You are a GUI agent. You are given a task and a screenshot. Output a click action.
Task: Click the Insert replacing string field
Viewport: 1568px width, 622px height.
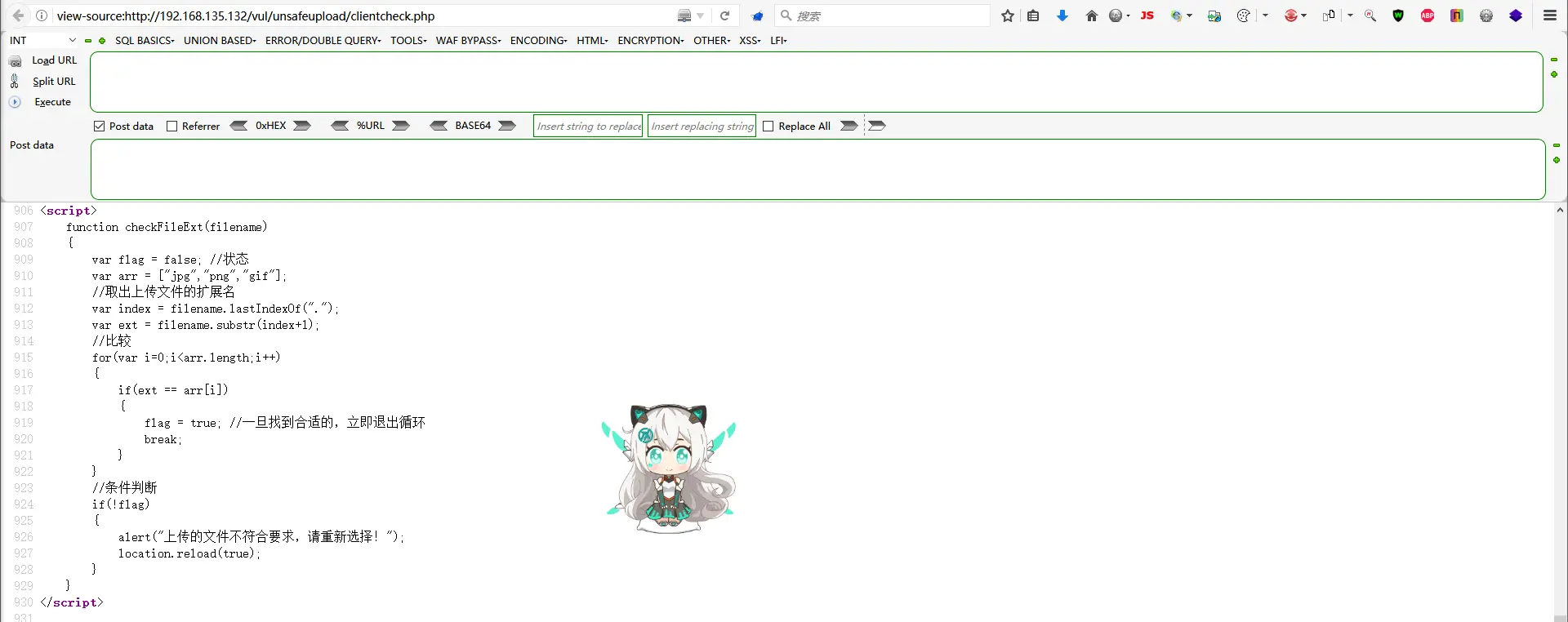point(702,126)
